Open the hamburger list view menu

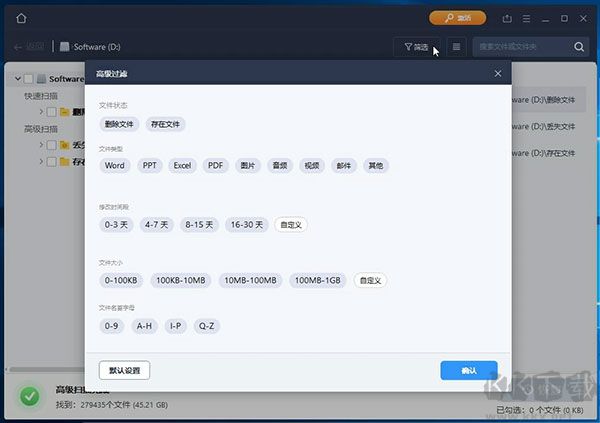pyautogui.click(x=456, y=47)
